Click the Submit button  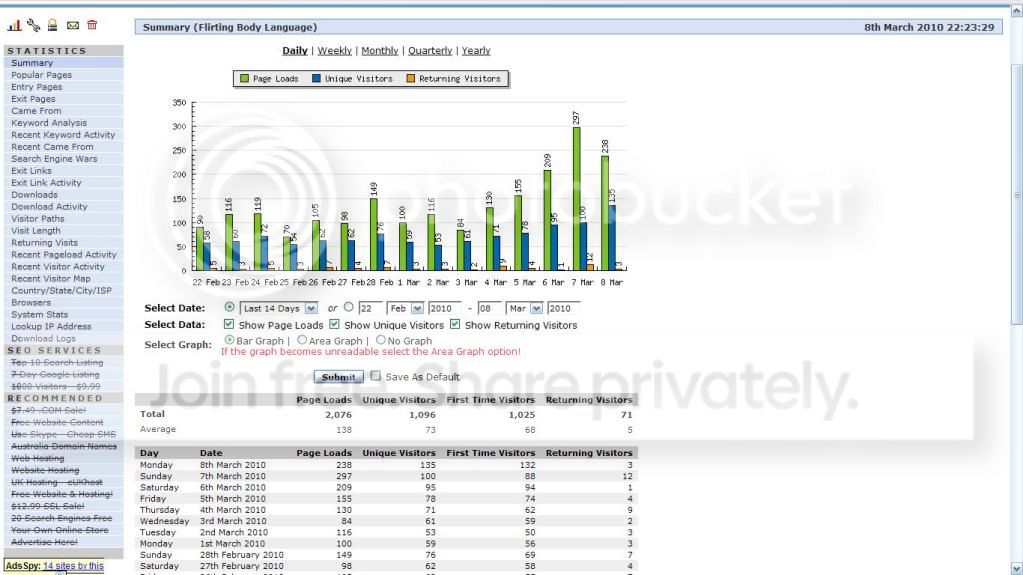339,377
